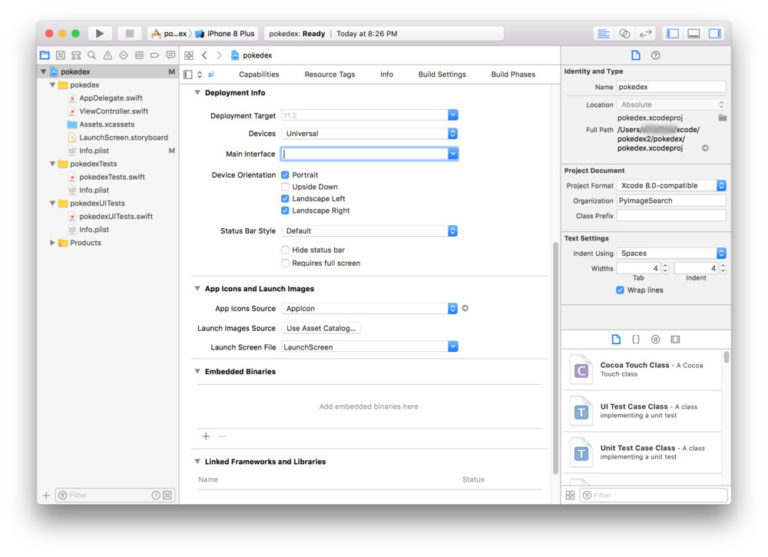Switch to the Info tab

(386, 74)
